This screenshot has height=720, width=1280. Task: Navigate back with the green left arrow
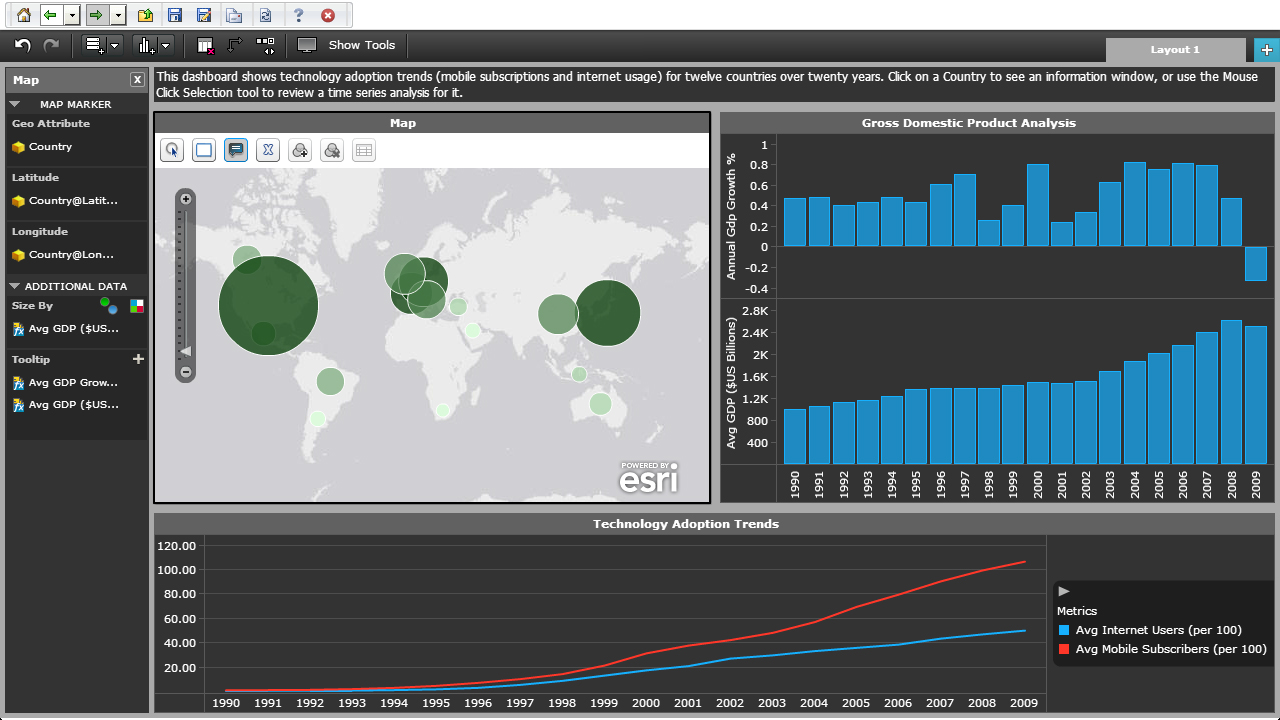coord(51,15)
